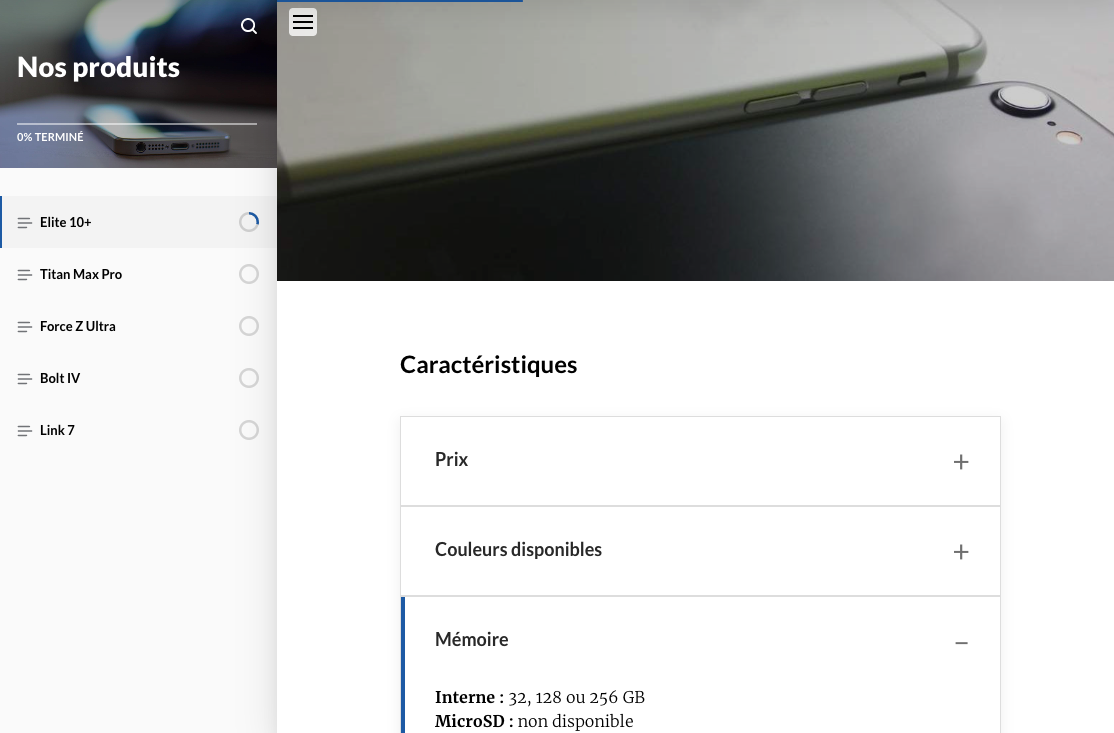Image resolution: width=1114 pixels, height=733 pixels.
Task: Click the Nos produits course title
Action: [98, 66]
